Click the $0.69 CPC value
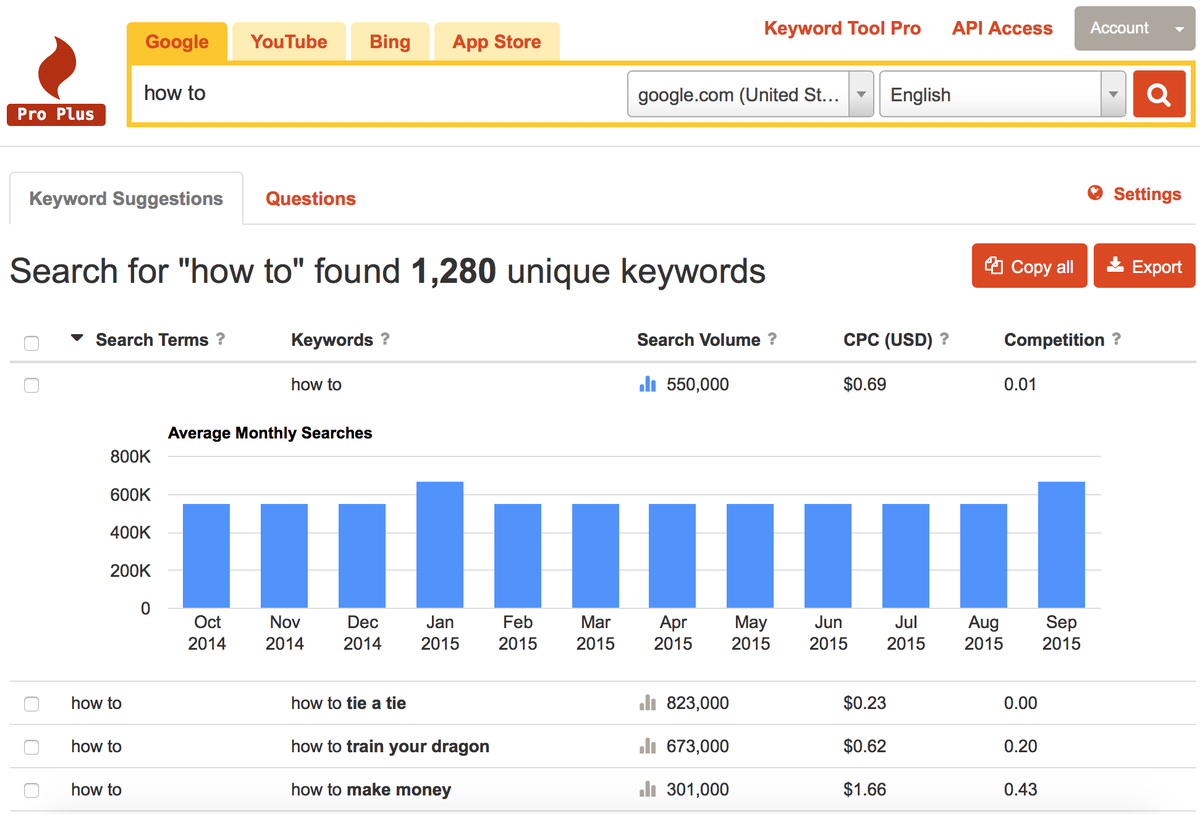The width and height of the screenshot is (1200, 814). pyautogui.click(x=865, y=384)
